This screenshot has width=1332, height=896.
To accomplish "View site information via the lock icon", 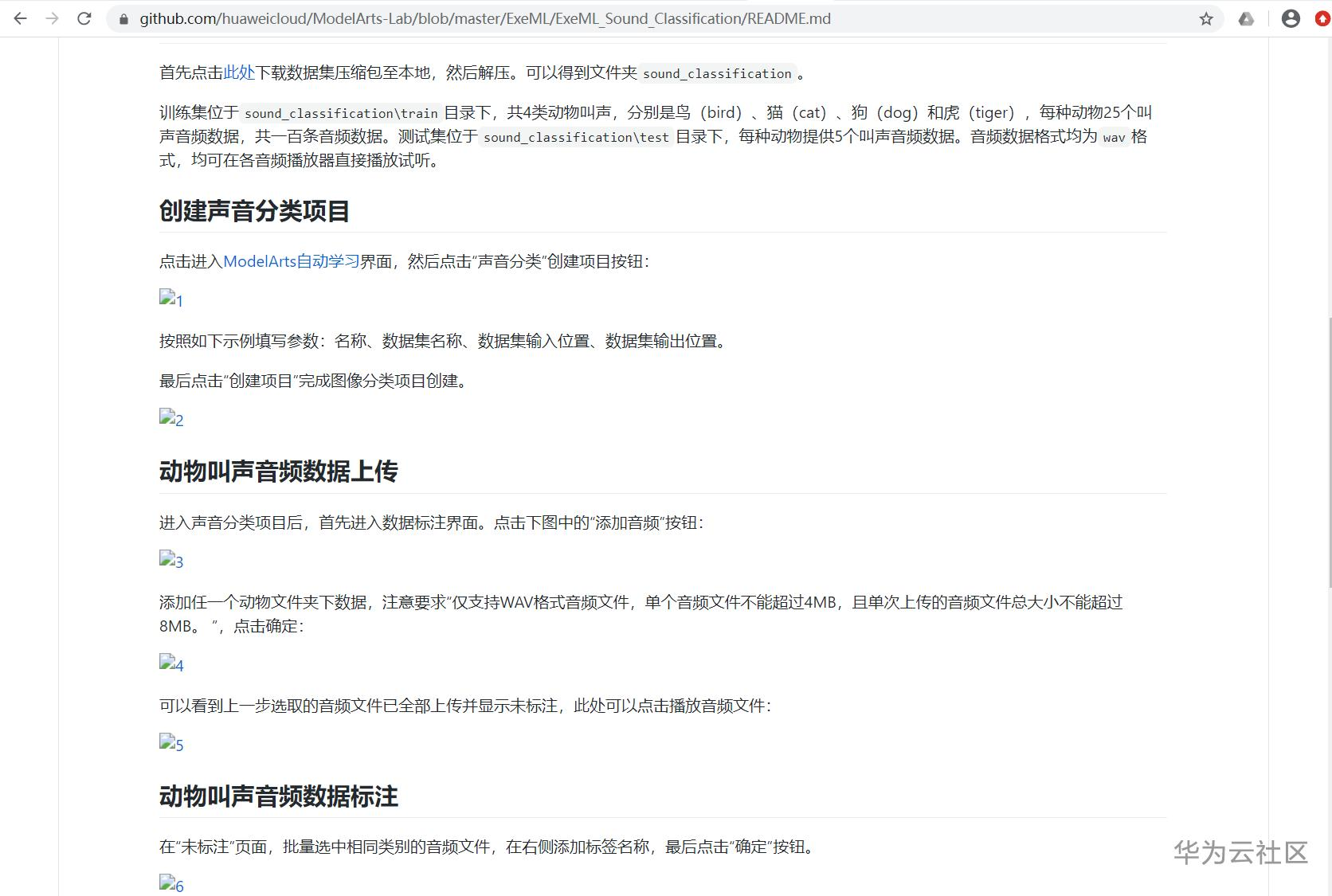I will click(123, 18).
